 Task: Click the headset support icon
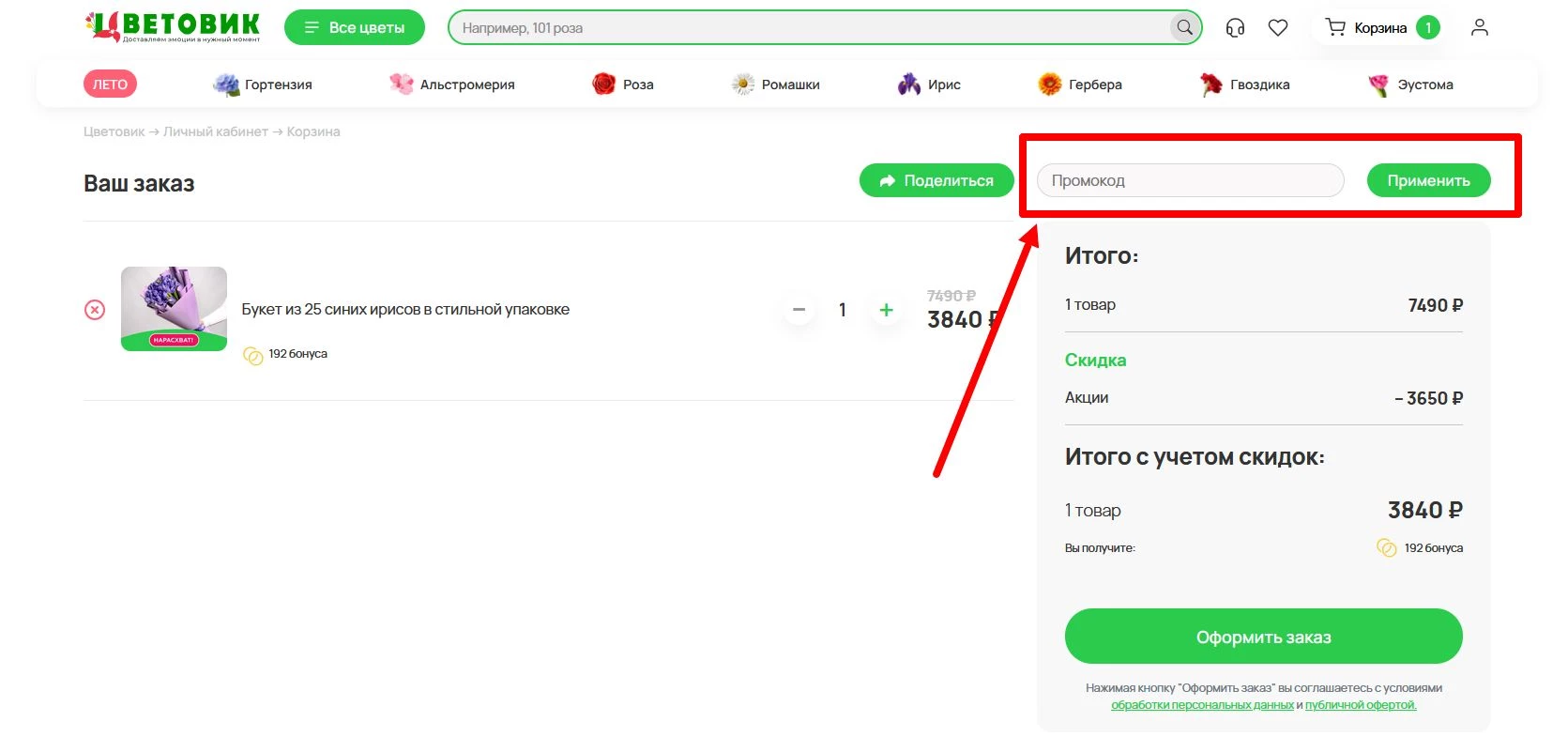[1235, 28]
